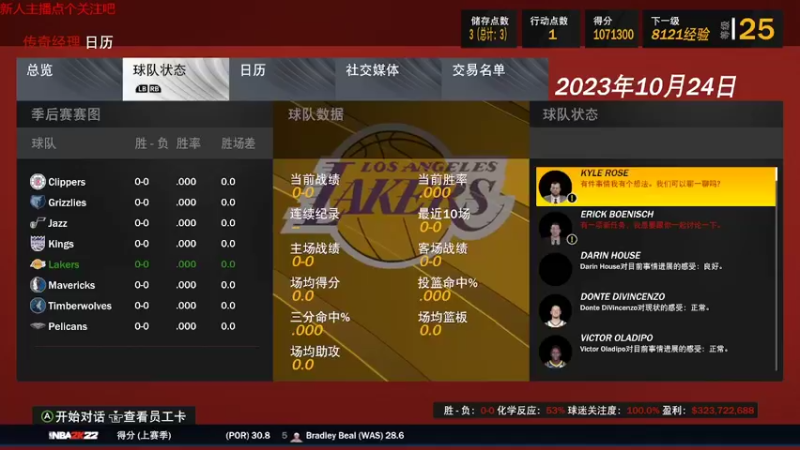Click the 最近10场 stat label

443,214
